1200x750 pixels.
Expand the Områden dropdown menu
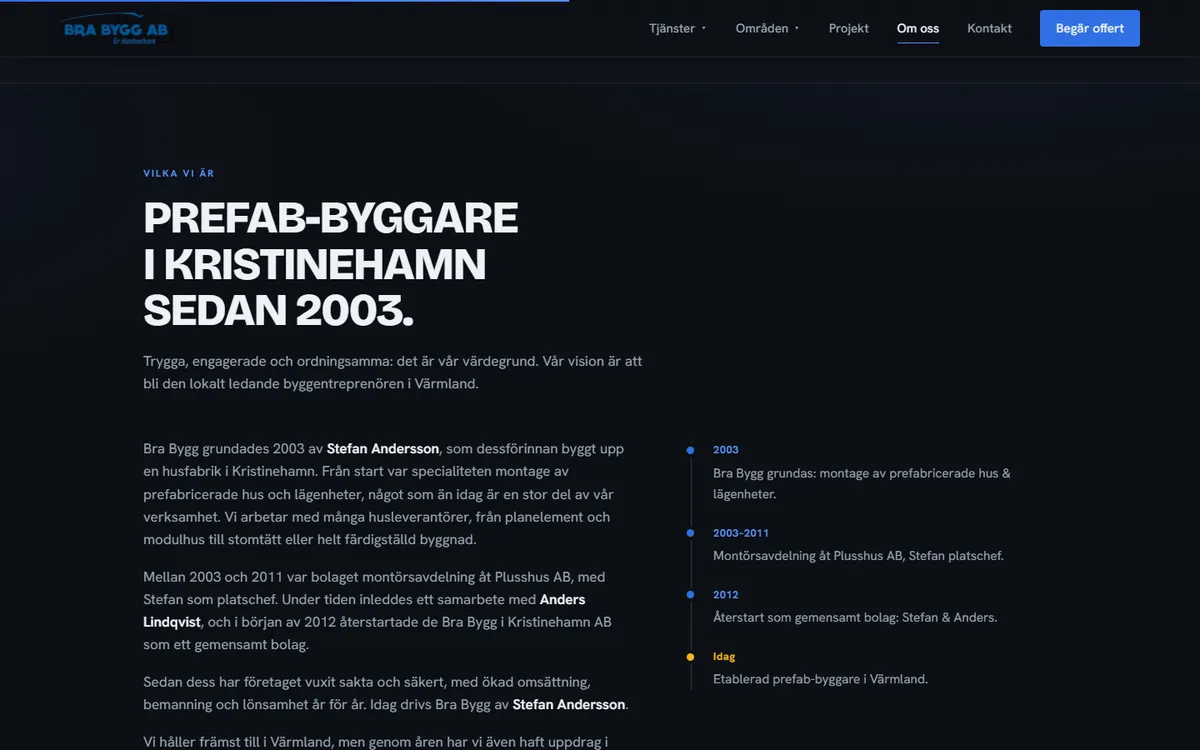click(x=767, y=28)
